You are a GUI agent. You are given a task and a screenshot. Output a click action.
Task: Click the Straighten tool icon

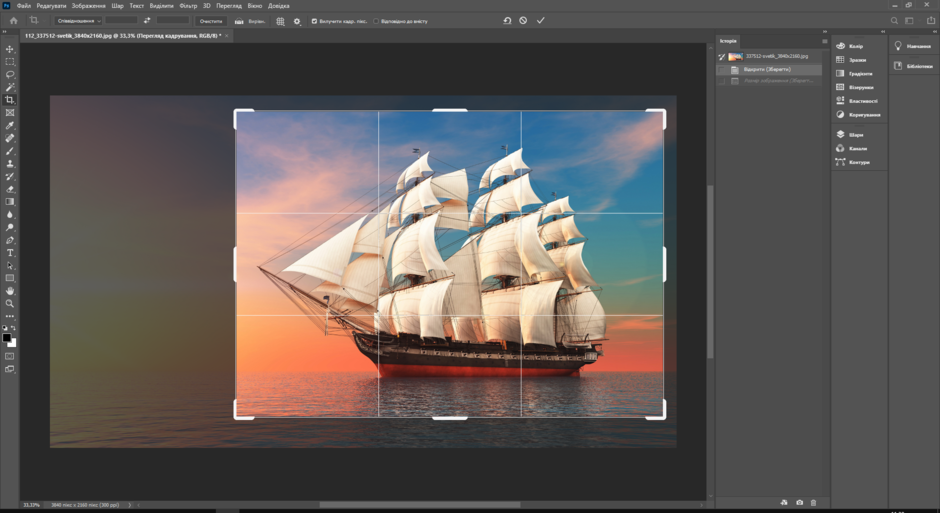point(239,21)
